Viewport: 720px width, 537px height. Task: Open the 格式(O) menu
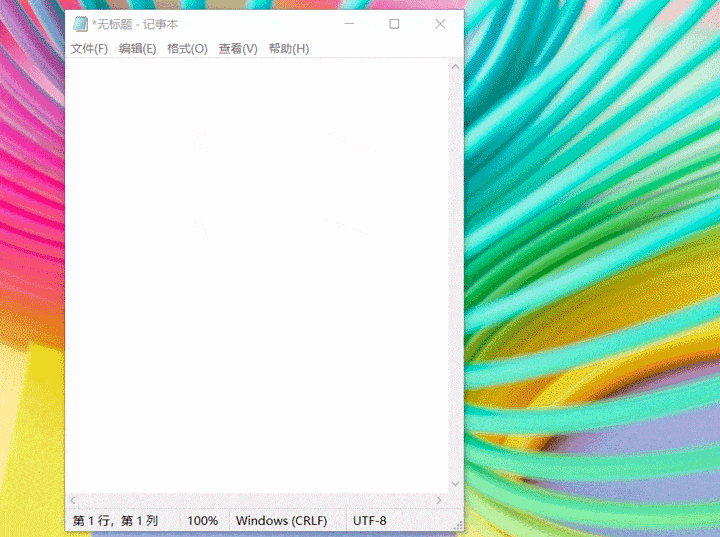[x=187, y=48]
